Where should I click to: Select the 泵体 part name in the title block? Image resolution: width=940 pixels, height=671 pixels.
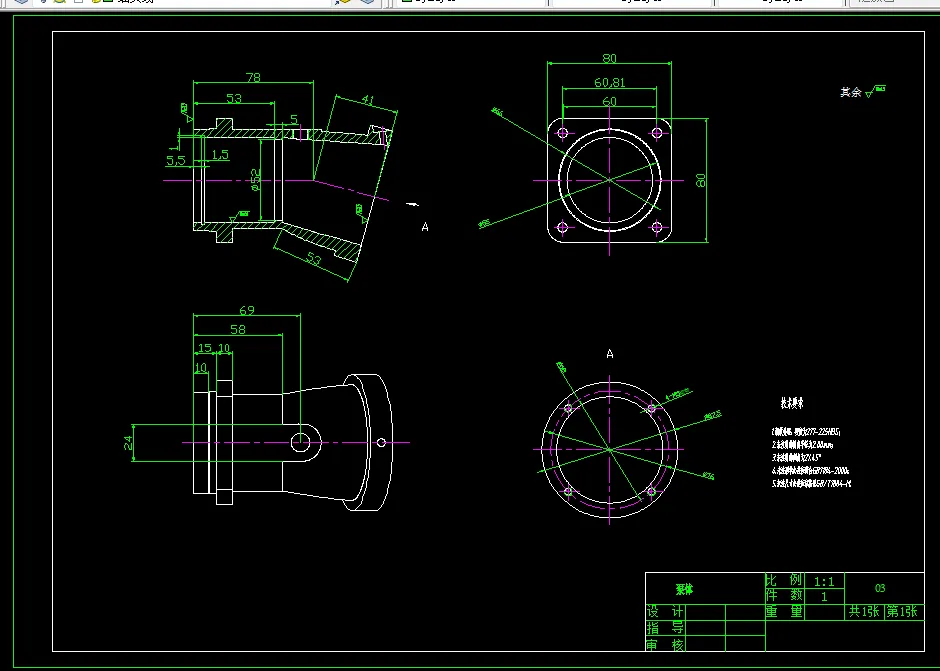(685, 589)
